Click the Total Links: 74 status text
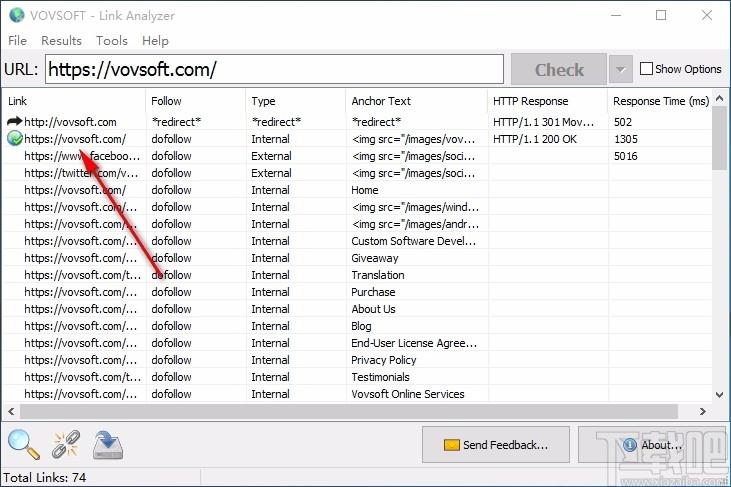 pyautogui.click(x=45, y=478)
